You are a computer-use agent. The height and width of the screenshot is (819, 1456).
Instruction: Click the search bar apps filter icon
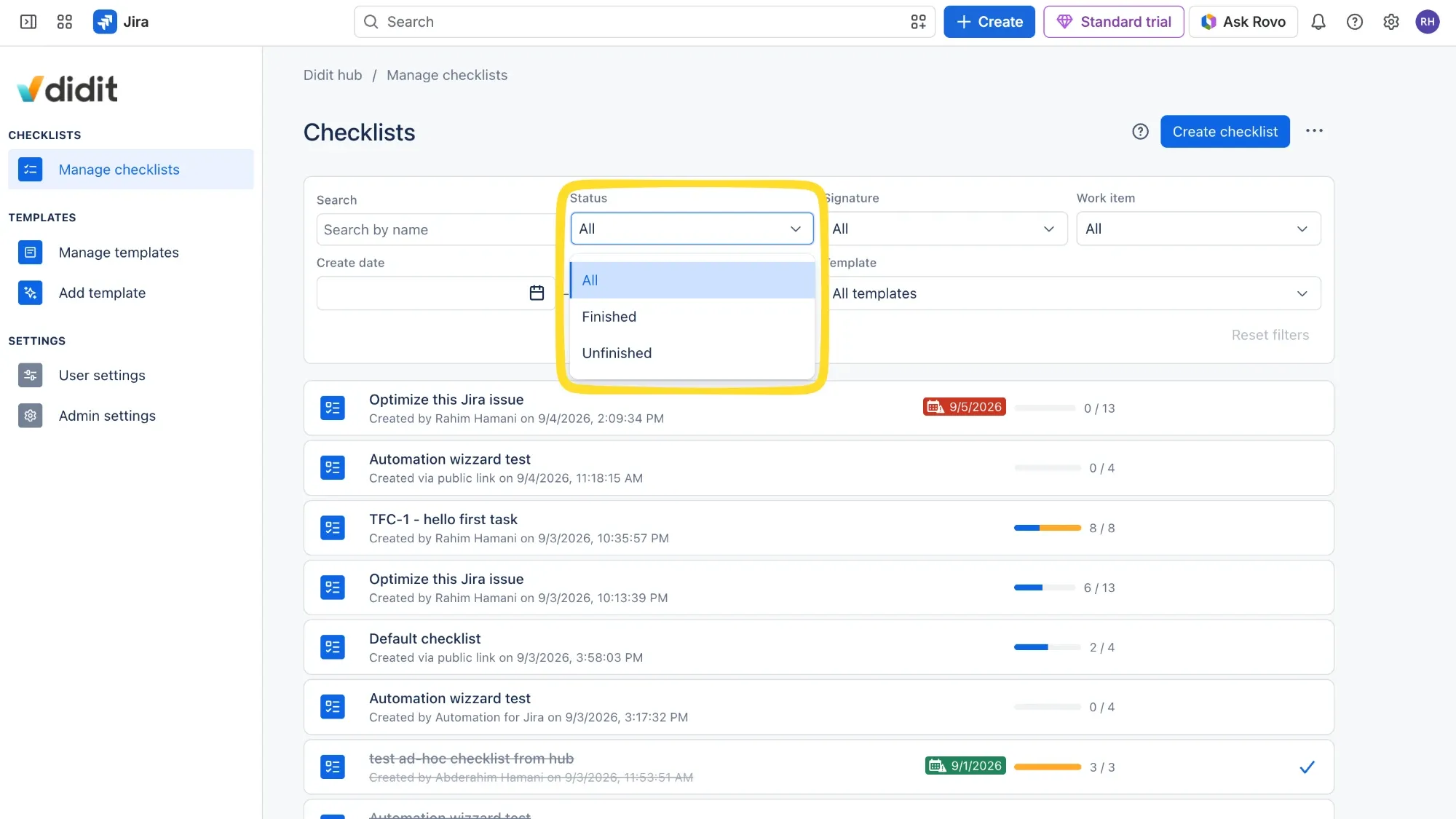tap(919, 22)
